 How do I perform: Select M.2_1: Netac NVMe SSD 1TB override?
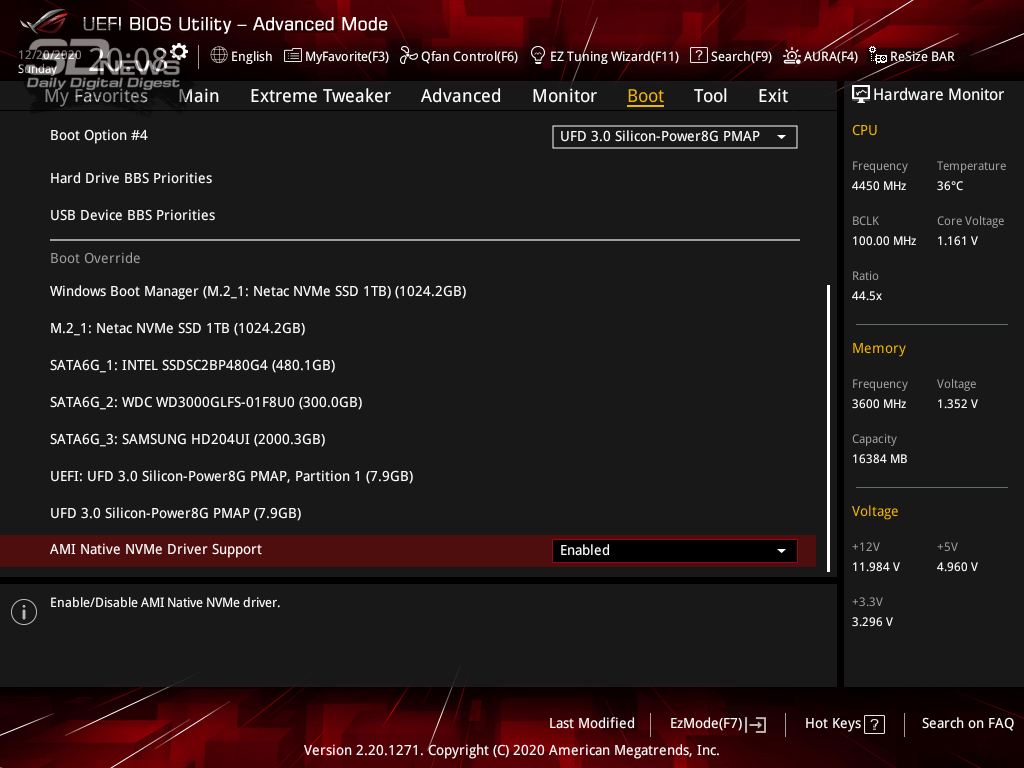point(178,328)
